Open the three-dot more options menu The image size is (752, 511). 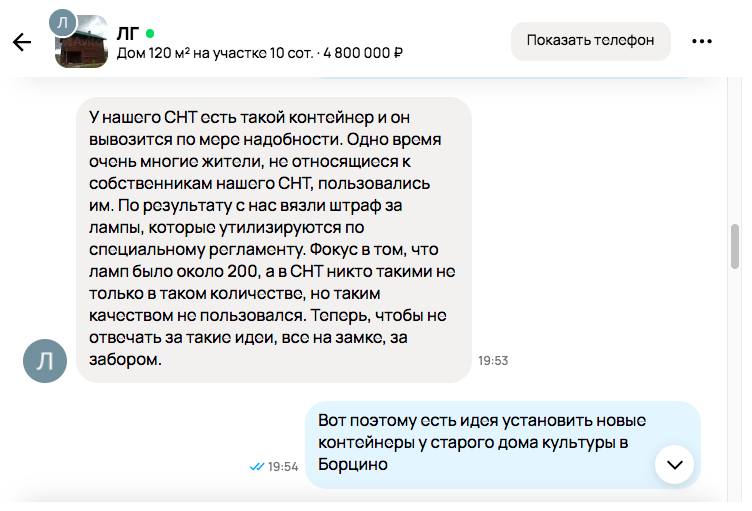702,41
